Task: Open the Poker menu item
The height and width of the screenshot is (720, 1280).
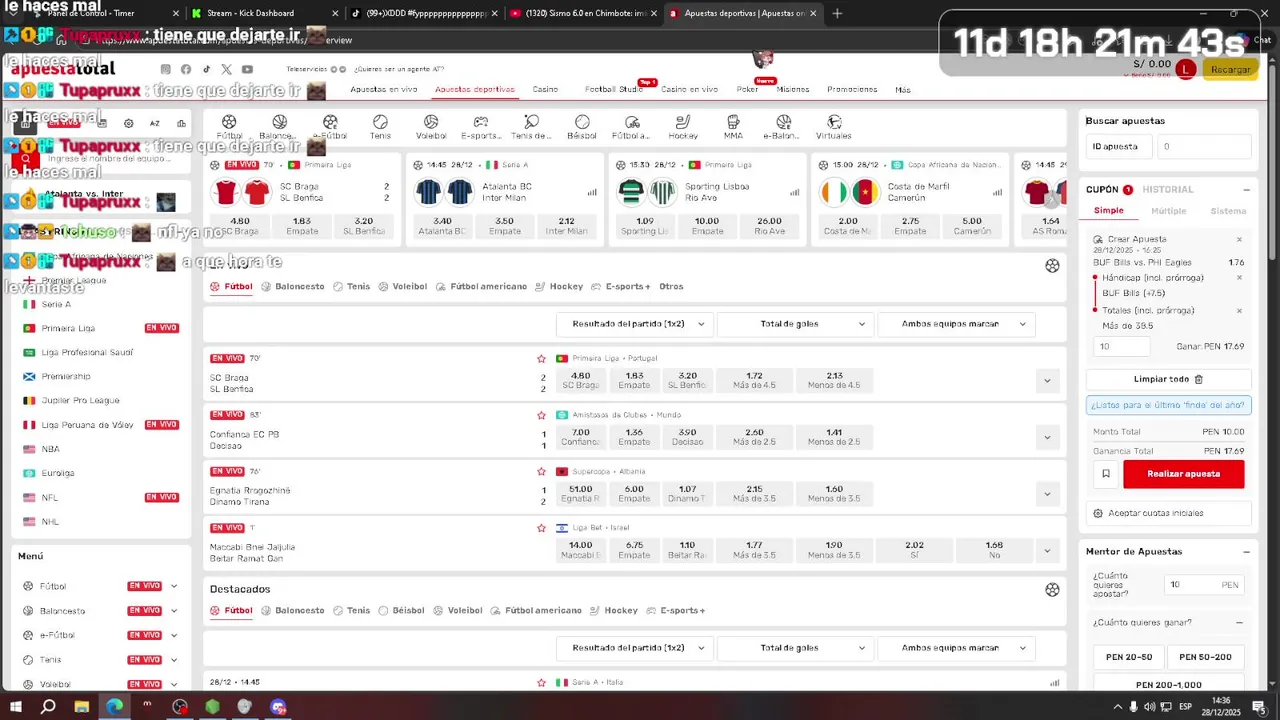Action: point(747,89)
